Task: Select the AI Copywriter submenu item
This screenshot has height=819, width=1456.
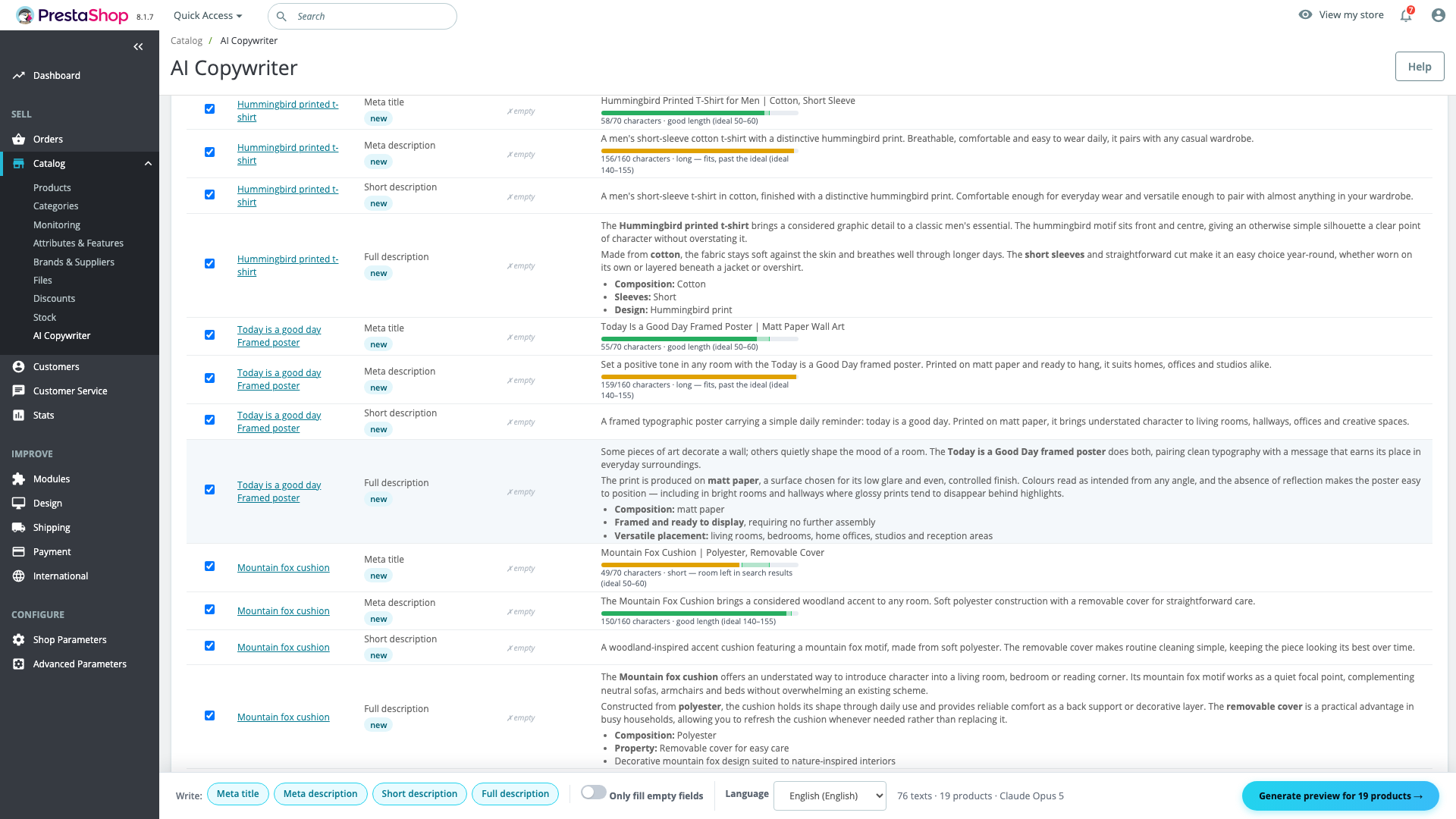Action: [62, 336]
